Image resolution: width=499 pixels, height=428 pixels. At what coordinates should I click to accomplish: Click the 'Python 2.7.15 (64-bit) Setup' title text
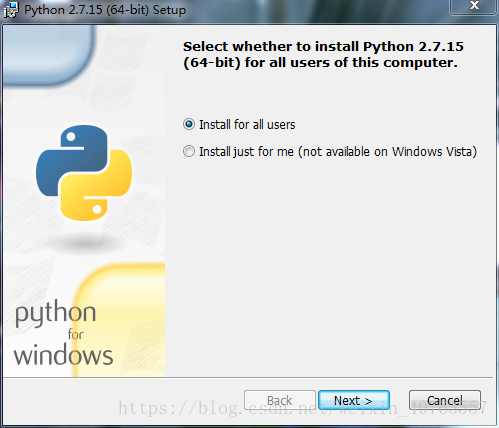(105, 10)
